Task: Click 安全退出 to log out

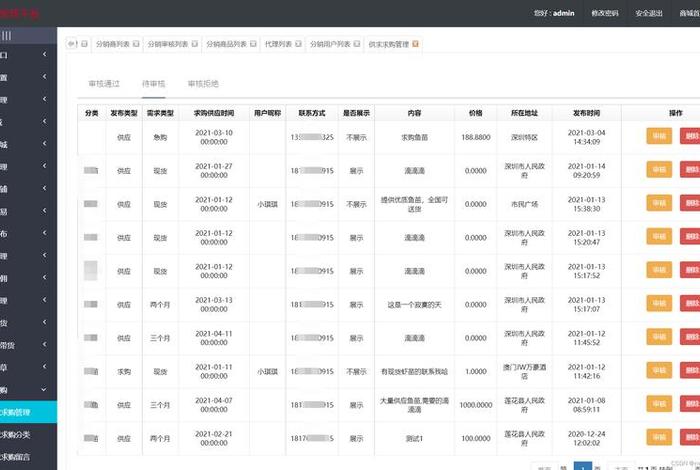Action: [648, 13]
